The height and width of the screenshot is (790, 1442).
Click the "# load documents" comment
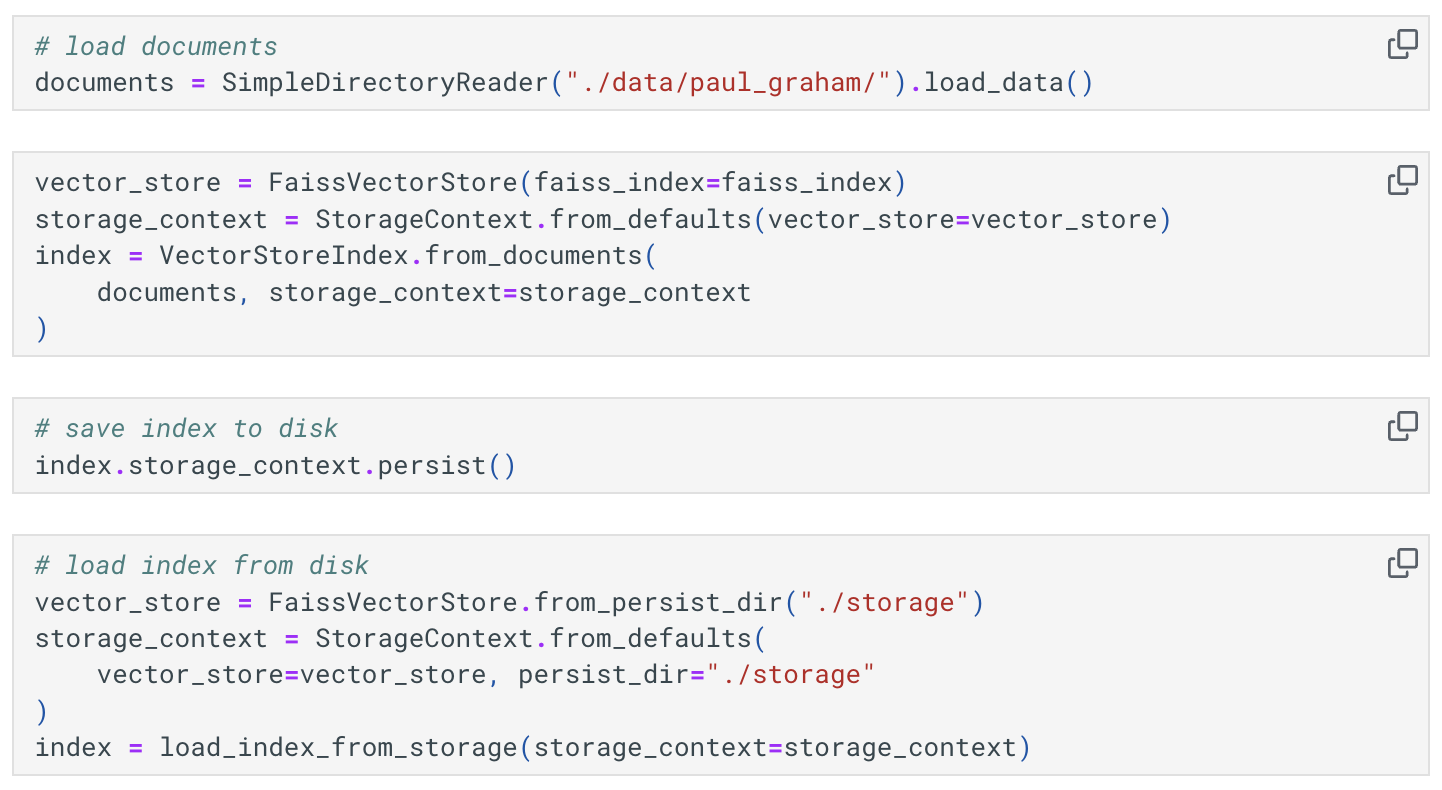[156, 46]
